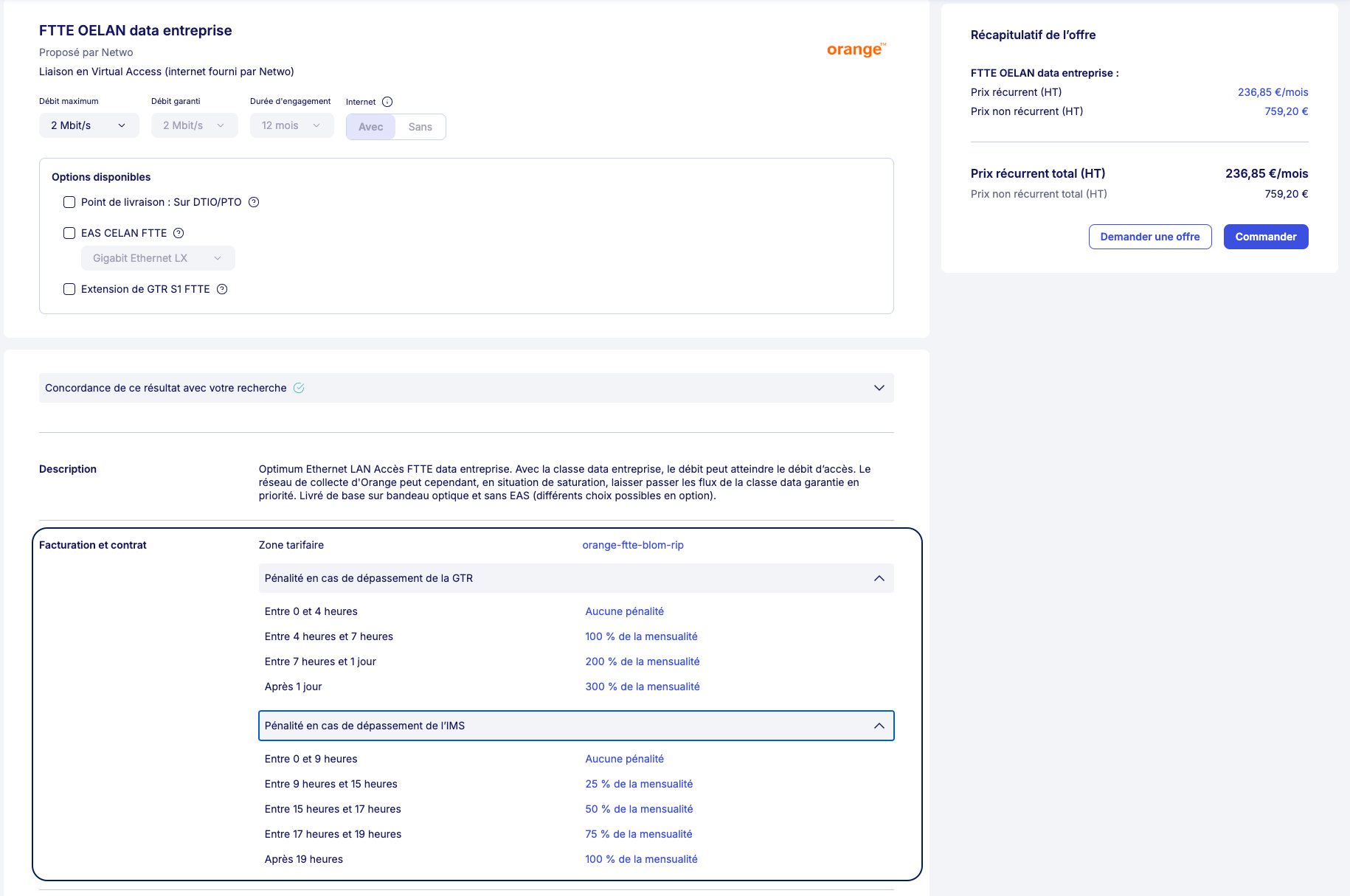Click 75 % de la mensualité value

(x=639, y=834)
